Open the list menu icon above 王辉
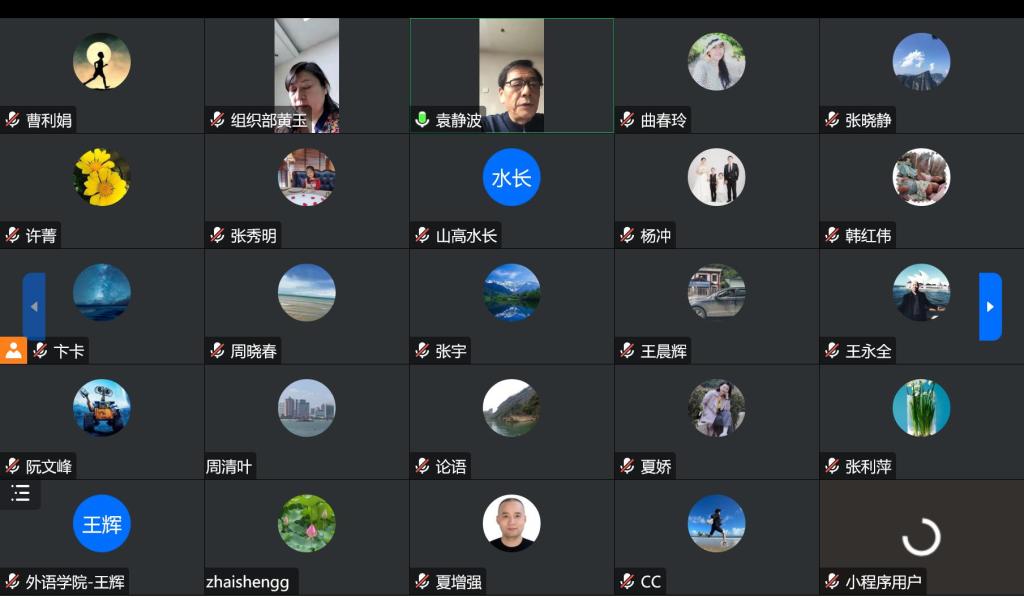 click(20, 493)
